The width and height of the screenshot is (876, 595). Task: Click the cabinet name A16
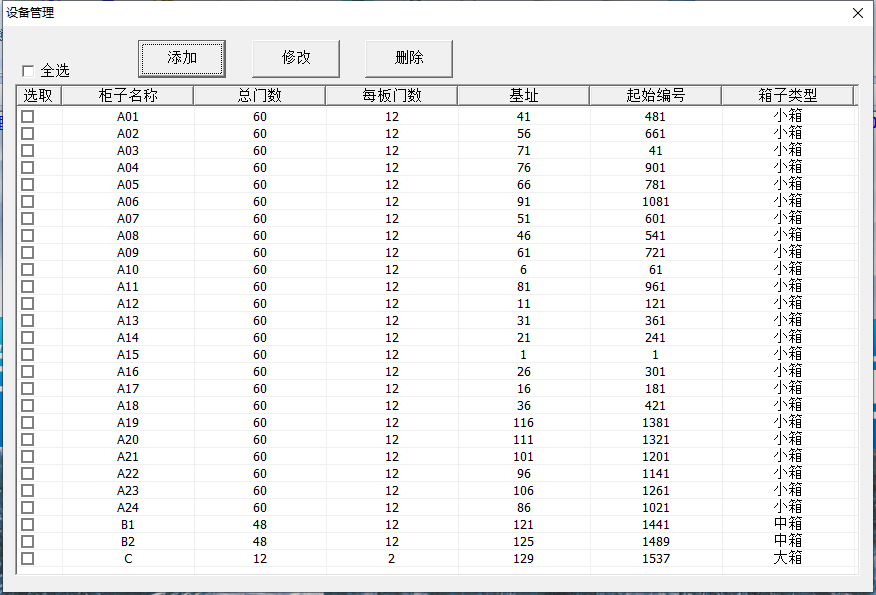(x=128, y=372)
